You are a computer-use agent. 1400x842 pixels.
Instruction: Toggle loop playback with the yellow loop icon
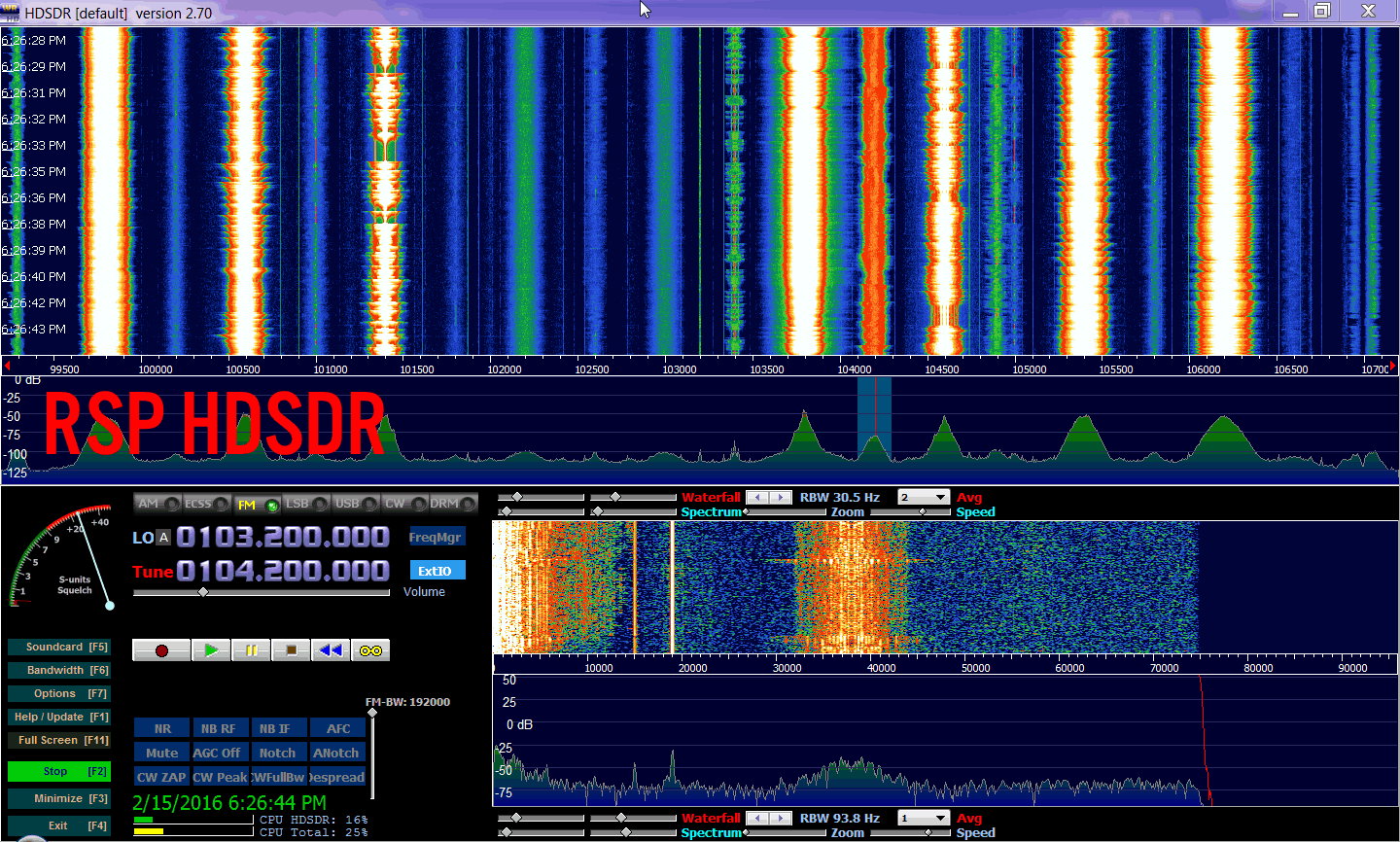point(370,650)
